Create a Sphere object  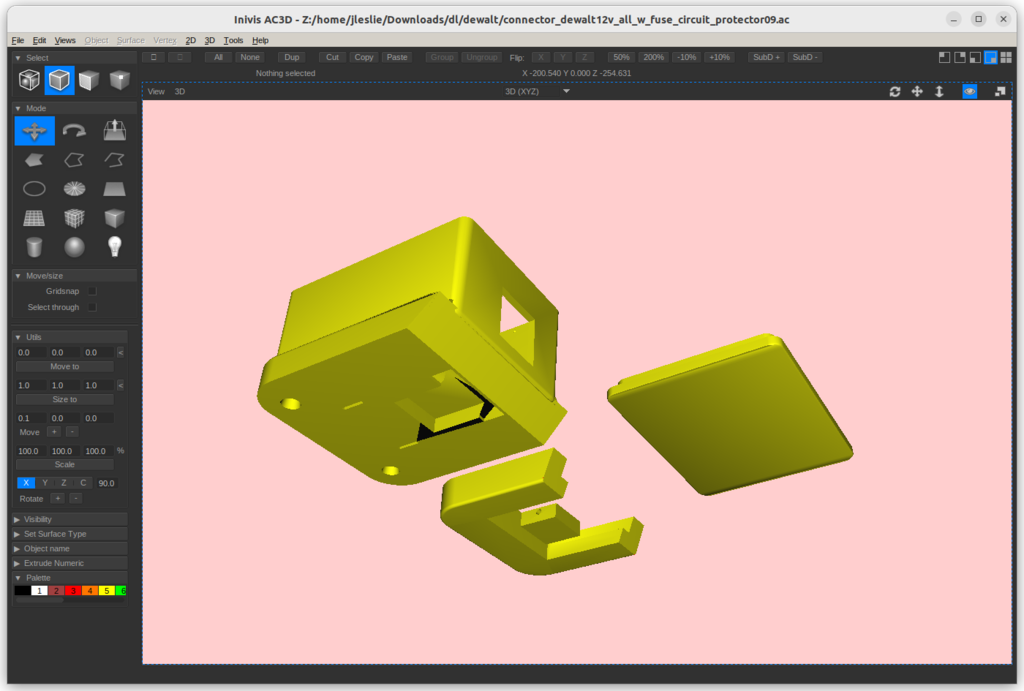(74, 247)
